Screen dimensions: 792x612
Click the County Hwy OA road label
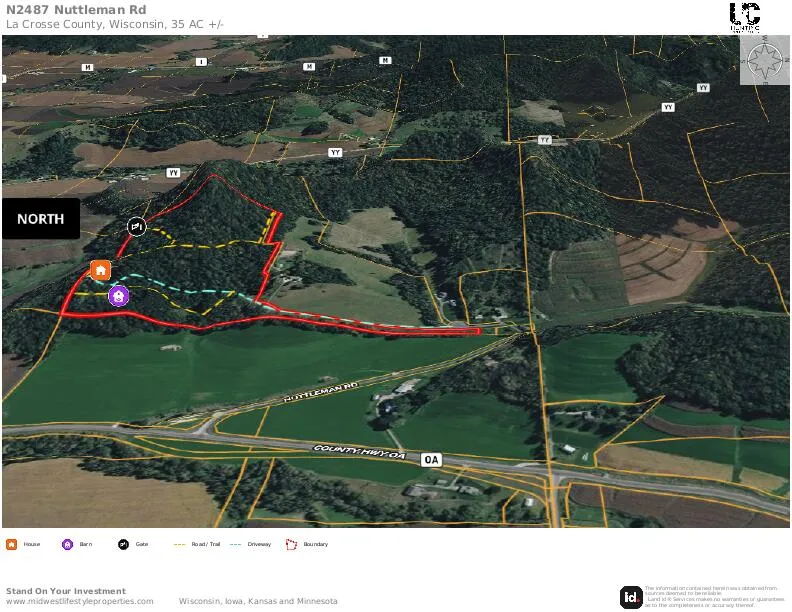pyautogui.click(x=359, y=451)
